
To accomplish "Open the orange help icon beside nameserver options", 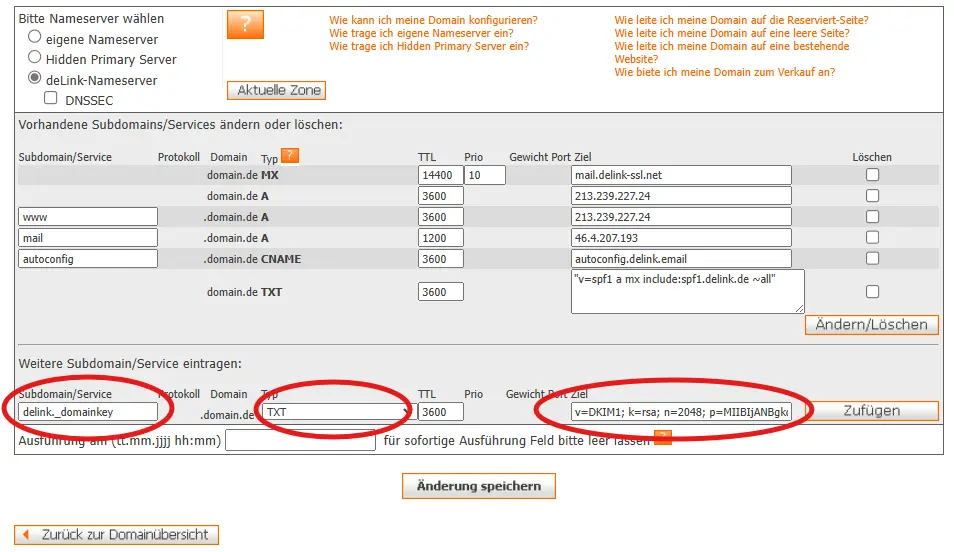I will click(245, 24).
